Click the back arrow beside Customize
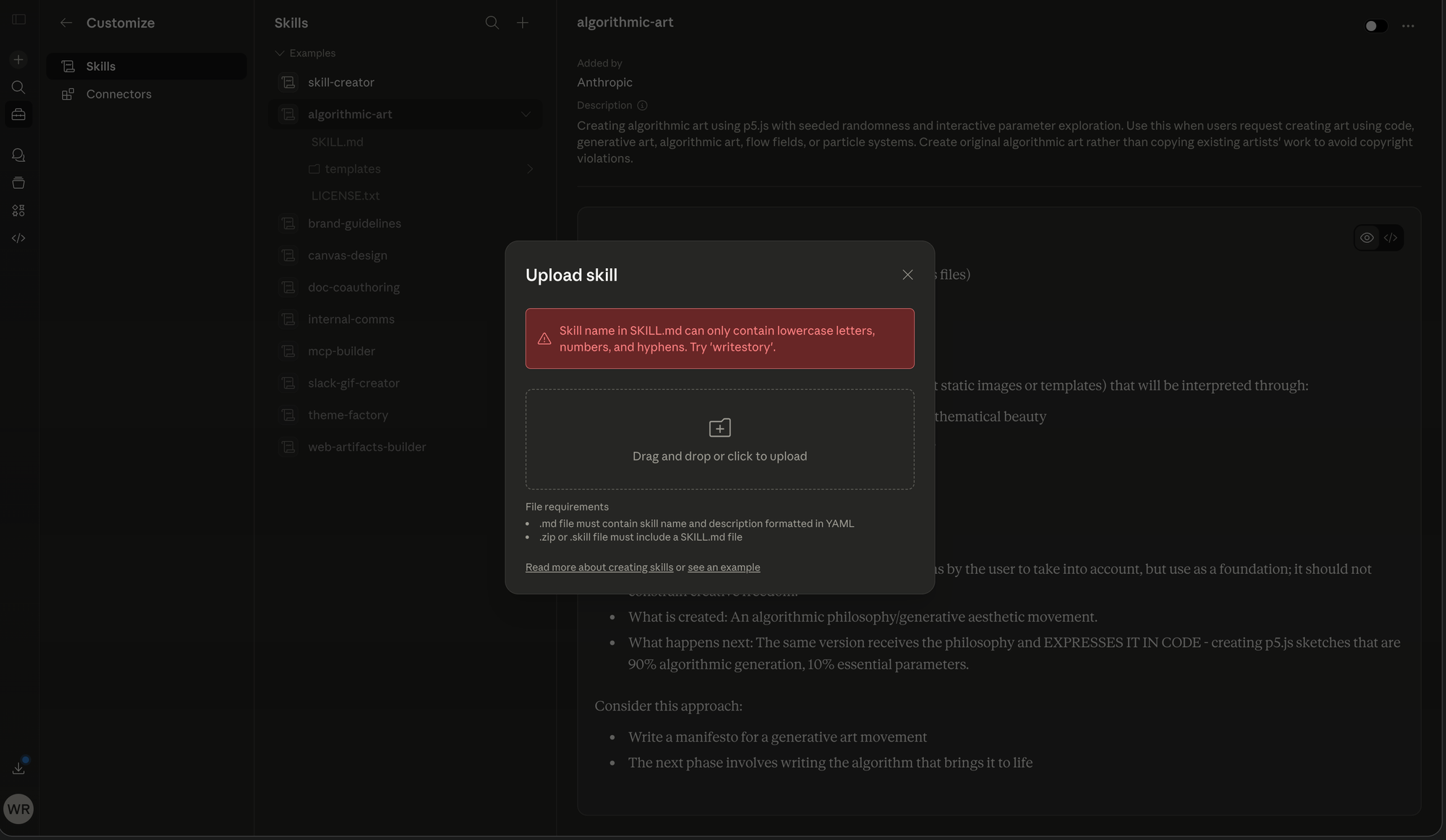 click(x=66, y=22)
